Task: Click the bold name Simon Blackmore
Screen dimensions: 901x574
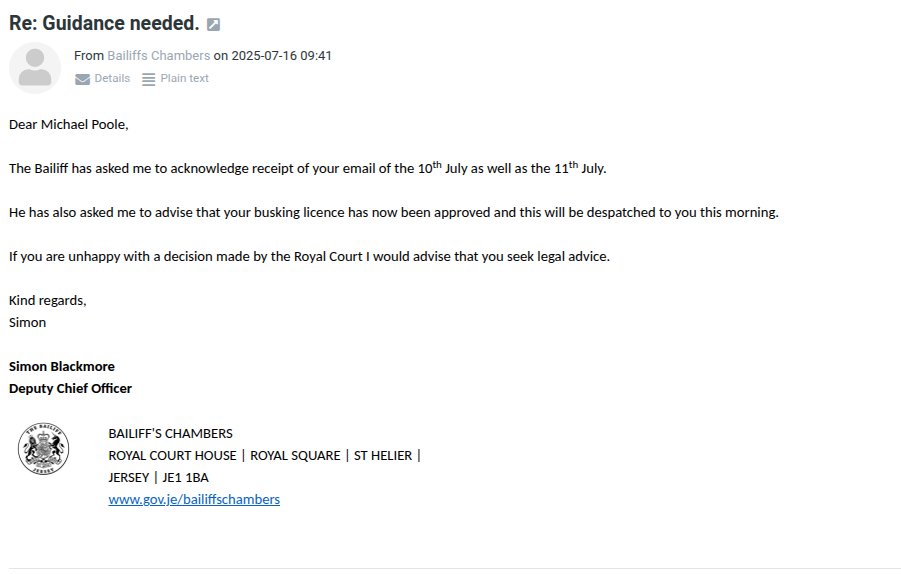Action: (x=61, y=366)
